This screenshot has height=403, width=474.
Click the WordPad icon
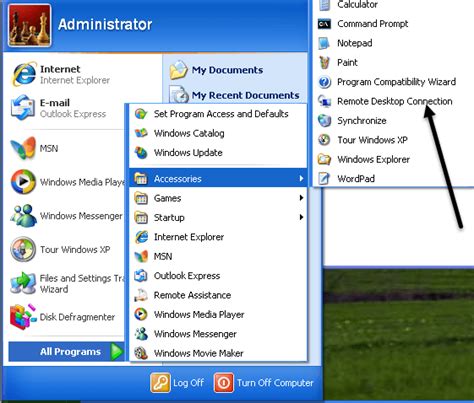coord(324,179)
